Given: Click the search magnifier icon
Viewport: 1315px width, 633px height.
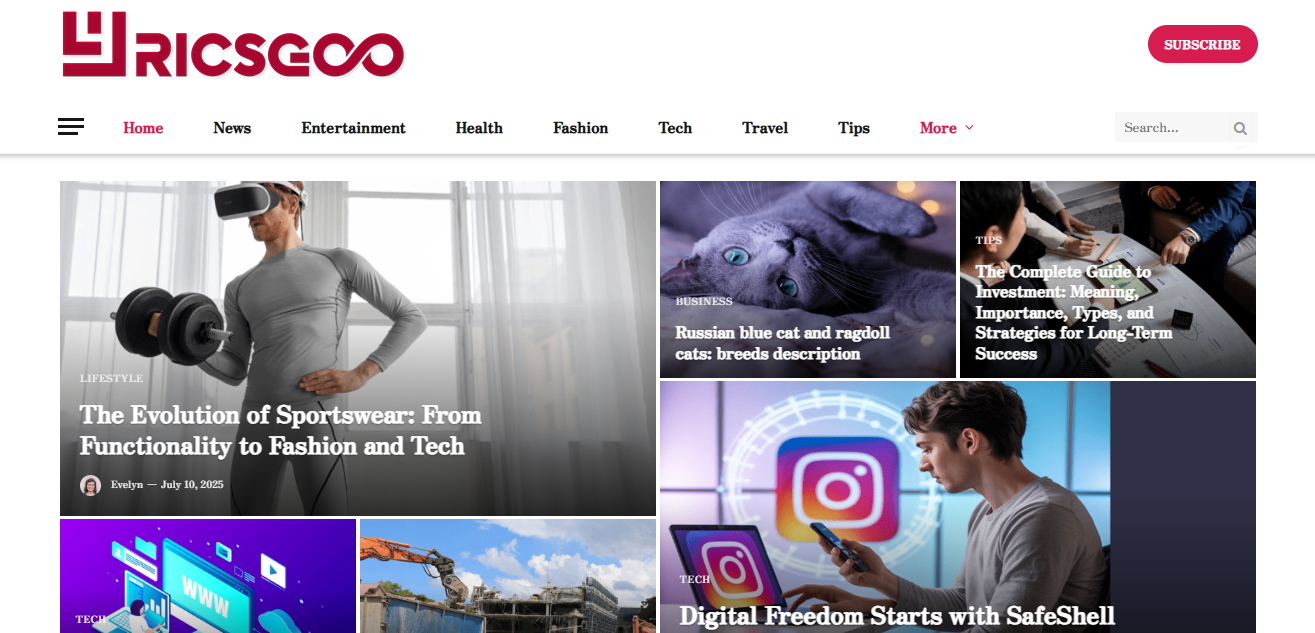Looking at the screenshot, I should tap(1240, 128).
